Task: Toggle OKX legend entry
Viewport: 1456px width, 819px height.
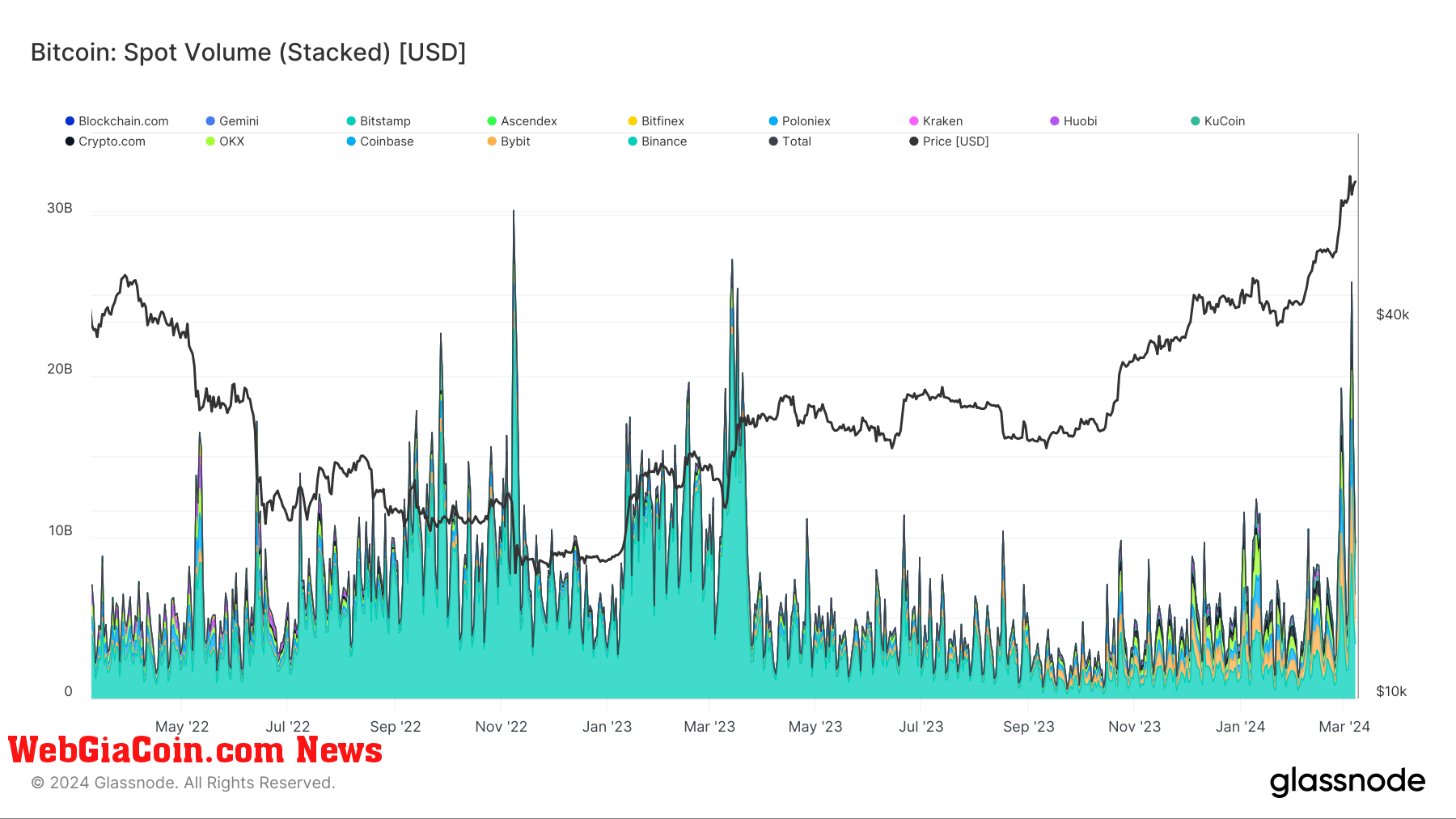Action: (225, 141)
